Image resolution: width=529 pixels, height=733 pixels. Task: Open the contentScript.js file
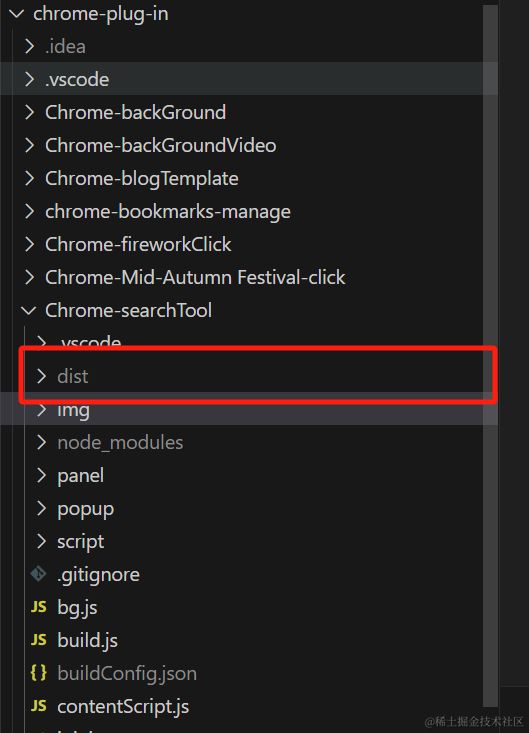pyautogui.click(x=123, y=706)
